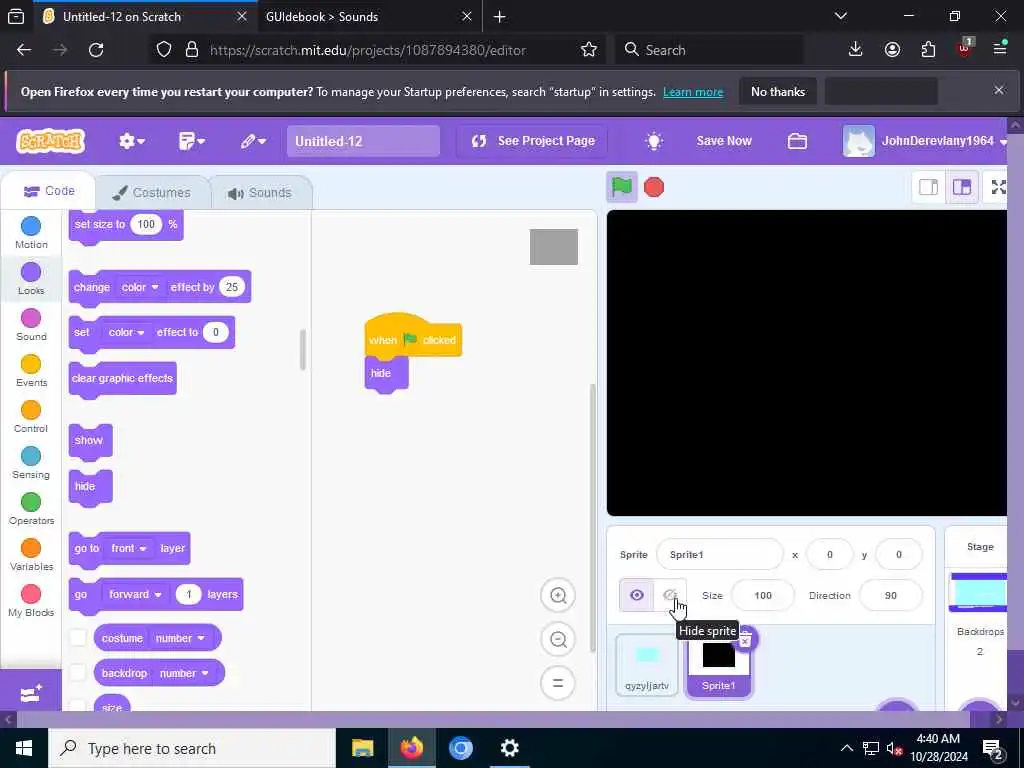The width and height of the screenshot is (1024, 768).
Task: Click No thanks in Firefox notification
Action: click(778, 91)
